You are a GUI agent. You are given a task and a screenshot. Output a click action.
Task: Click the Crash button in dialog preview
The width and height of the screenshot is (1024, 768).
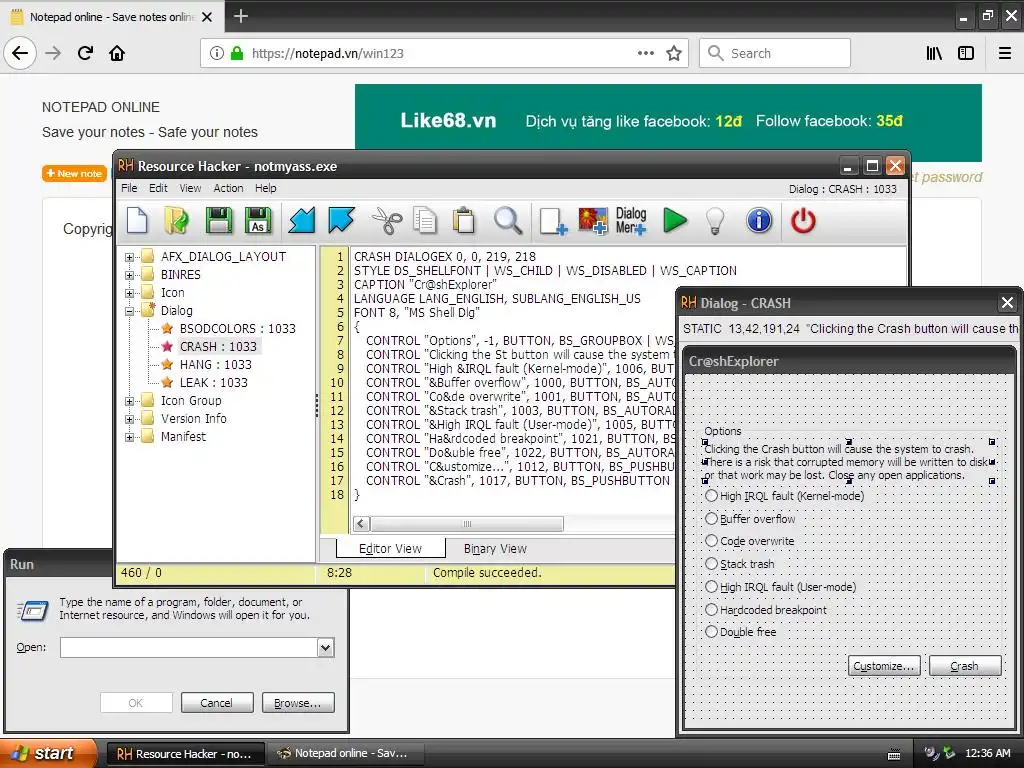click(965, 665)
